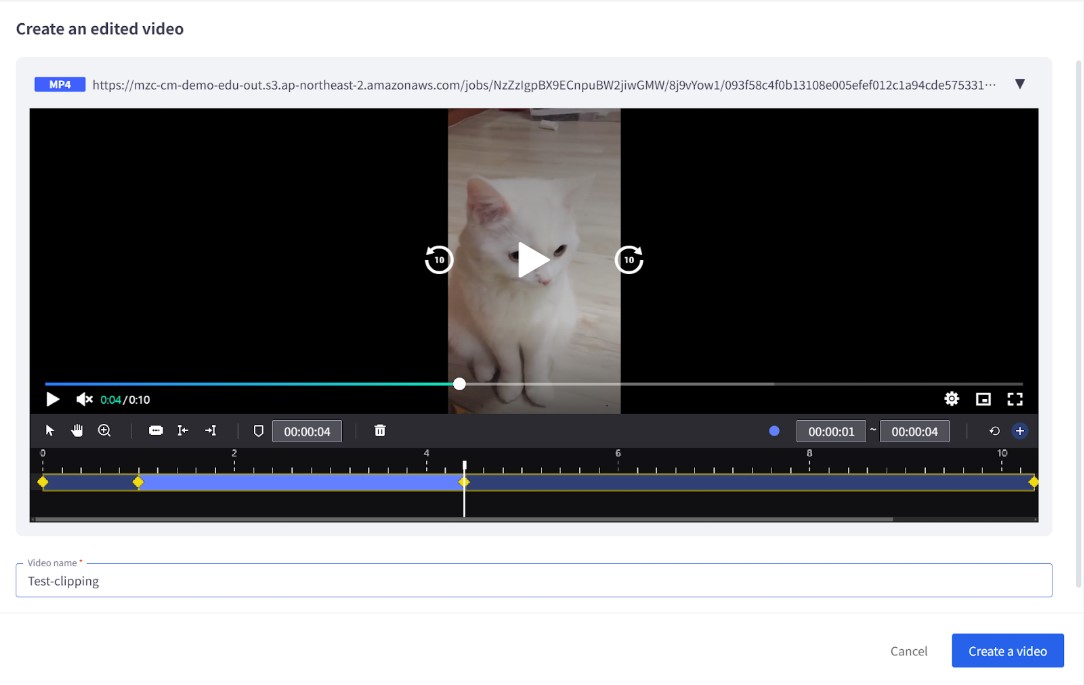Select the arrow pointer tool
1084x685 pixels.
[50, 431]
